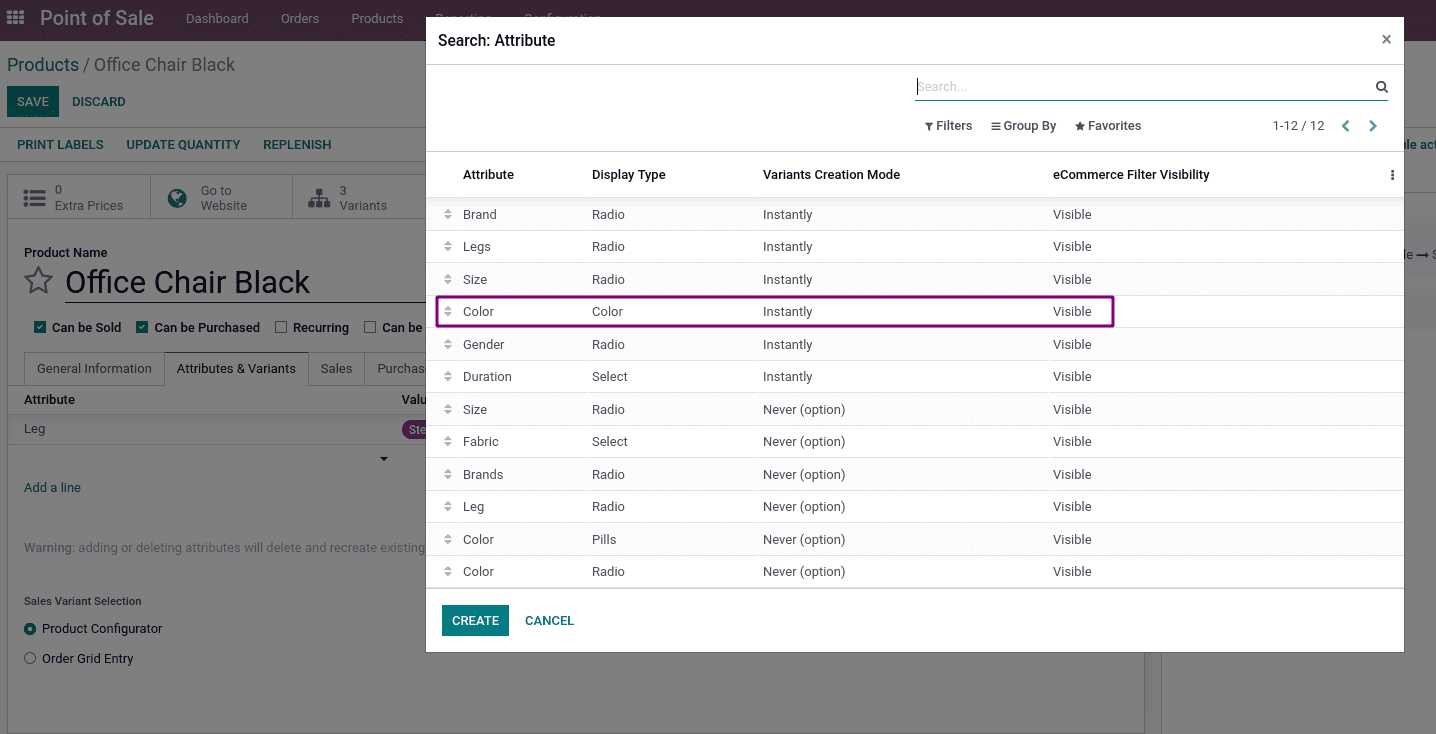Viewport: 1436px width, 734px height.
Task: Click drag handle of Color Pills row
Action: click(x=448, y=540)
